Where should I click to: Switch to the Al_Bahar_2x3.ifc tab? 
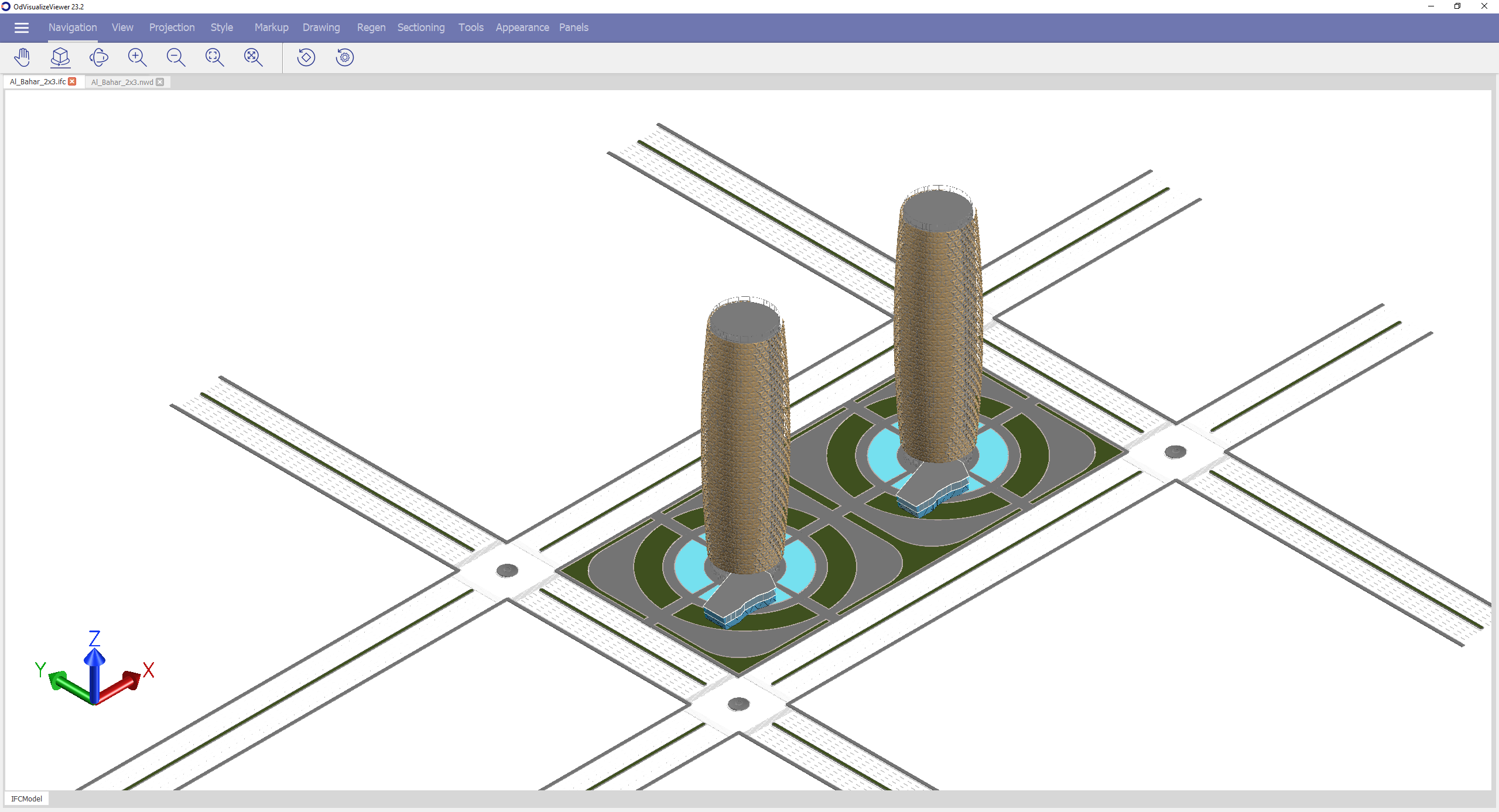[37, 82]
